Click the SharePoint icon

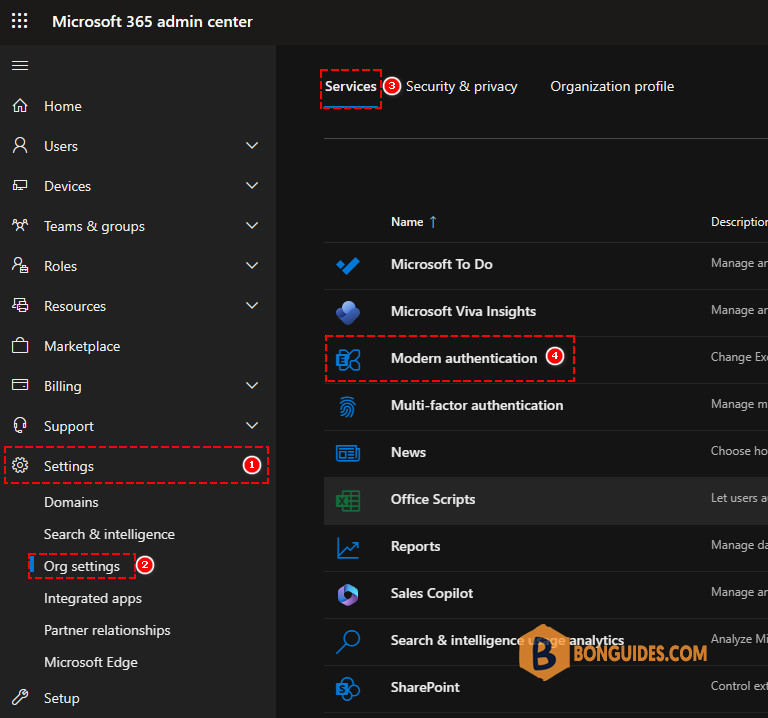coord(348,689)
